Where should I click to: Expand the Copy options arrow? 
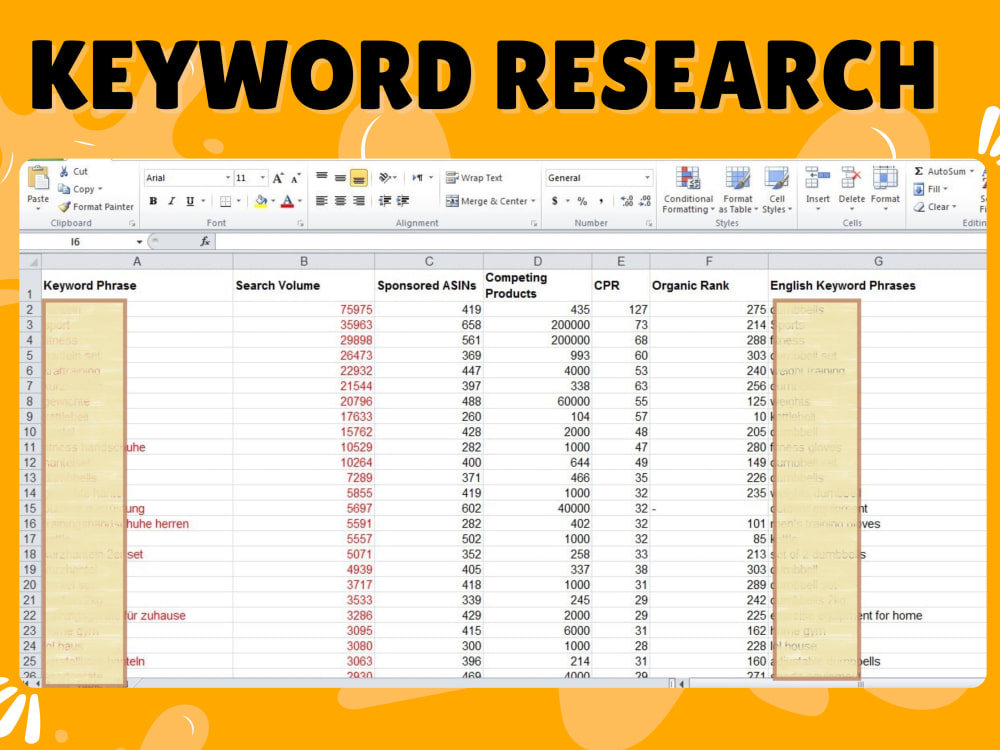point(100,189)
